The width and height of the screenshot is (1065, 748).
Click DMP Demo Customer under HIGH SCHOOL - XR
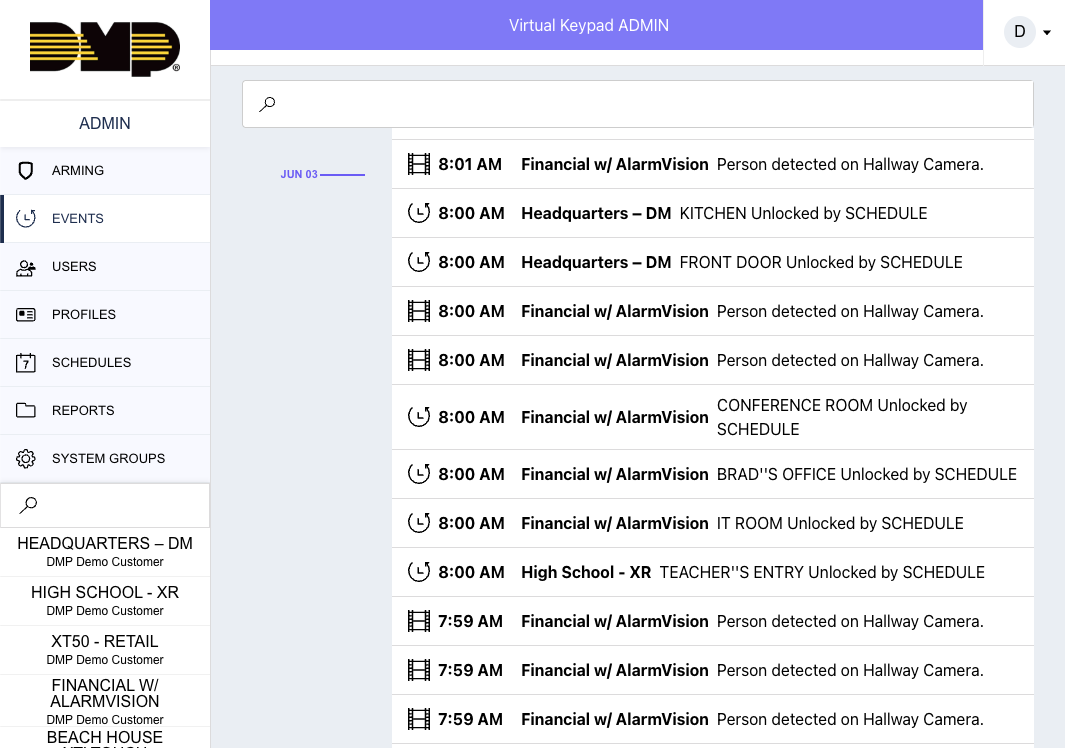click(x=105, y=611)
